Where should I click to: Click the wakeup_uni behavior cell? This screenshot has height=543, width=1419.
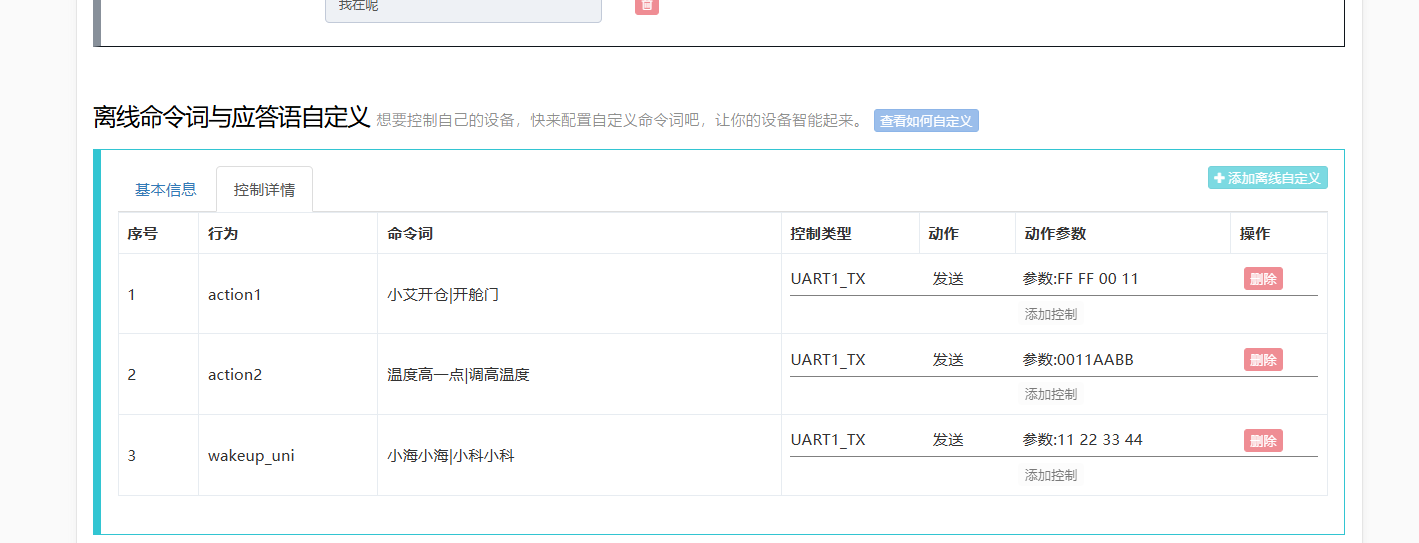(251, 456)
